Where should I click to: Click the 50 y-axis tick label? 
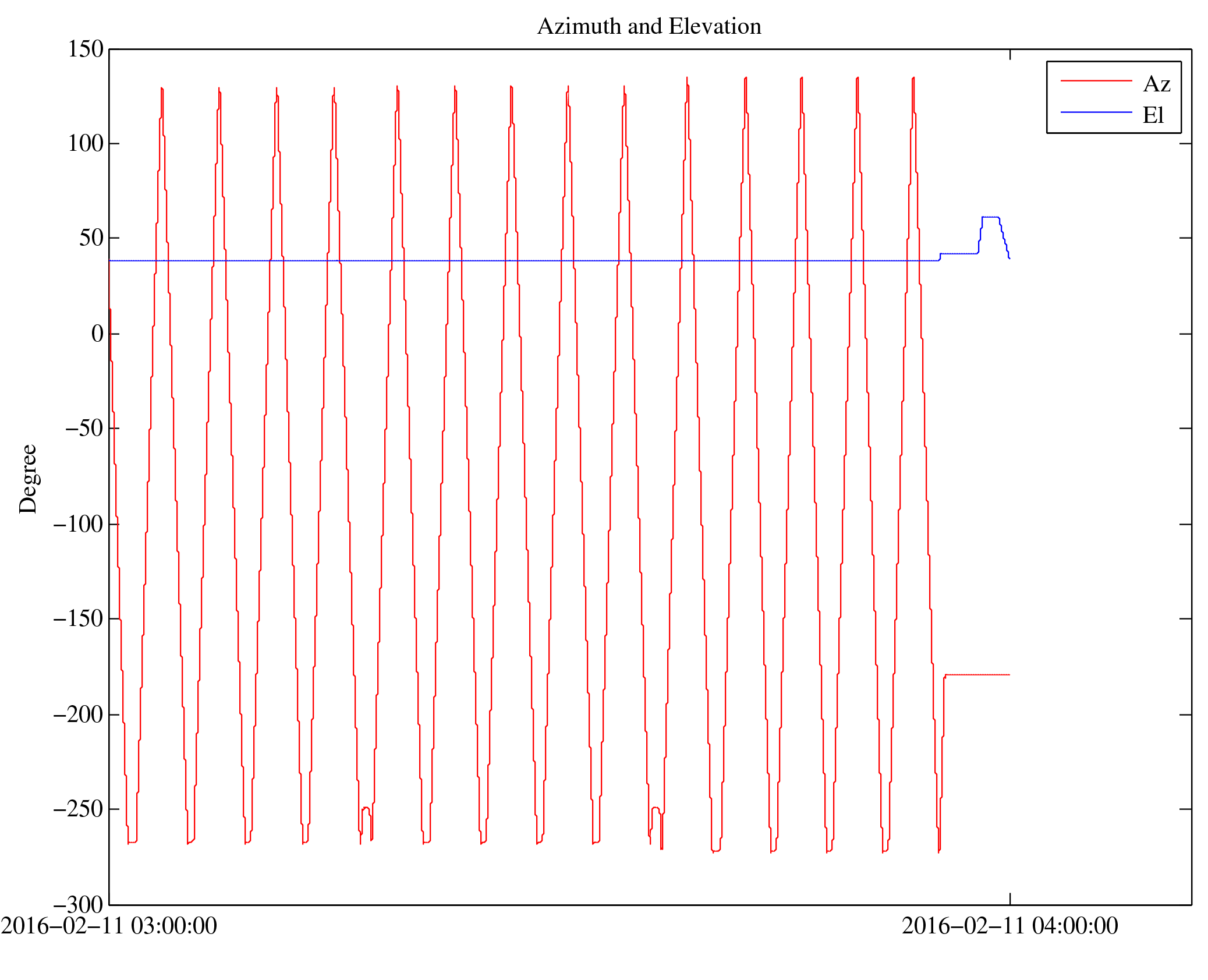(91, 238)
